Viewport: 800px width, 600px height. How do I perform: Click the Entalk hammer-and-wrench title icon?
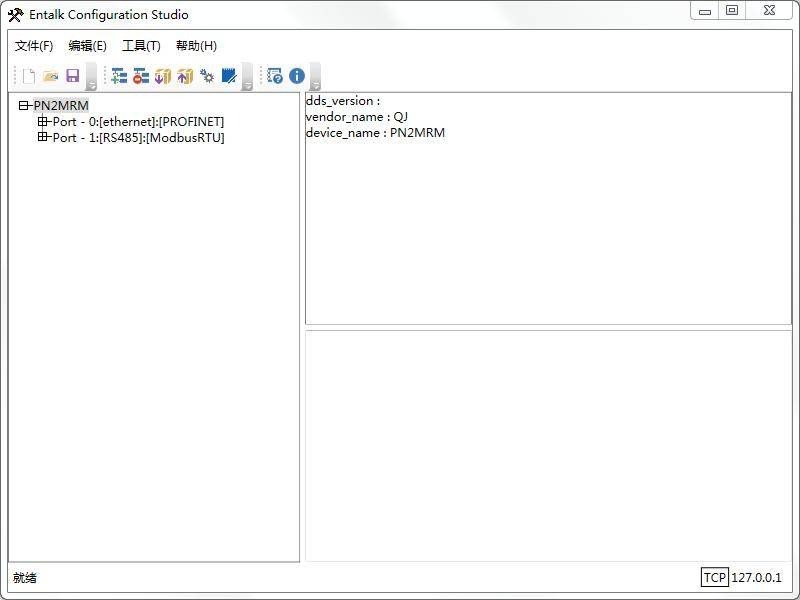point(15,15)
